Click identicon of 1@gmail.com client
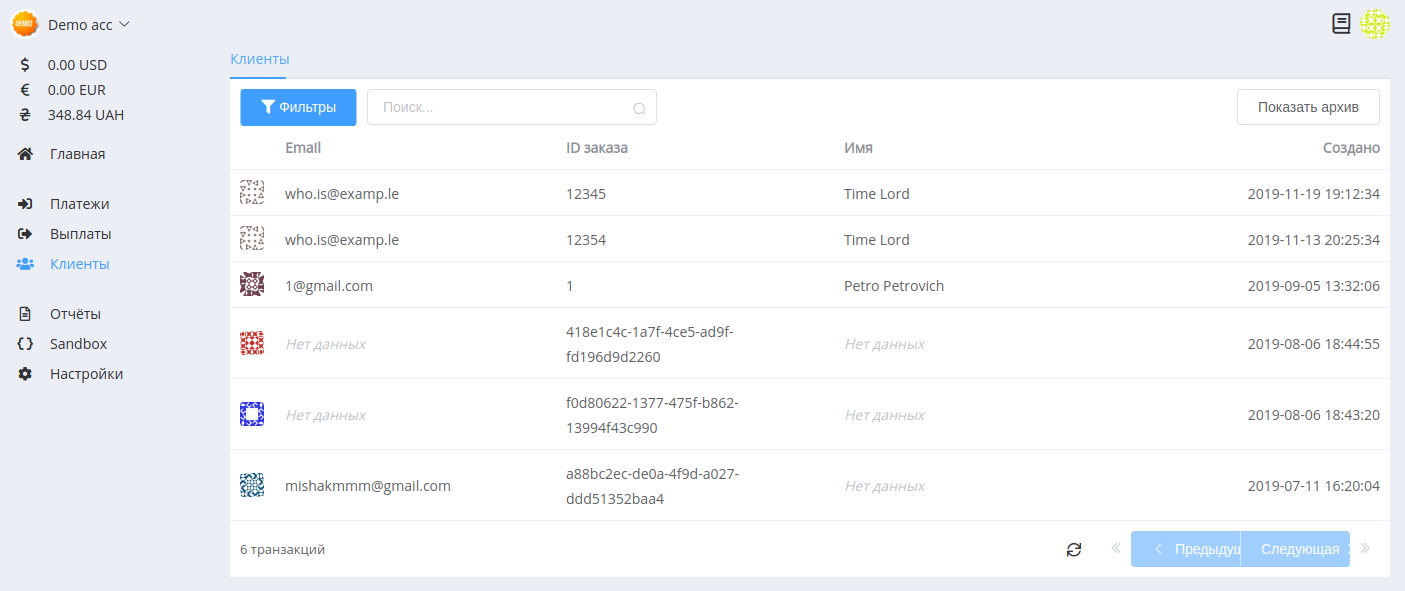This screenshot has width=1405, height=591. tap(252, 285)
